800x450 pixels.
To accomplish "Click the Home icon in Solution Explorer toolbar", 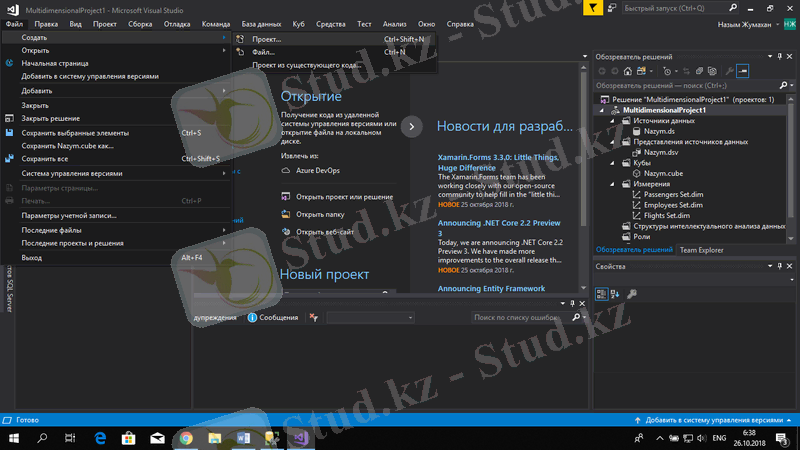I will pyautogui.click(x=627, y=72).
